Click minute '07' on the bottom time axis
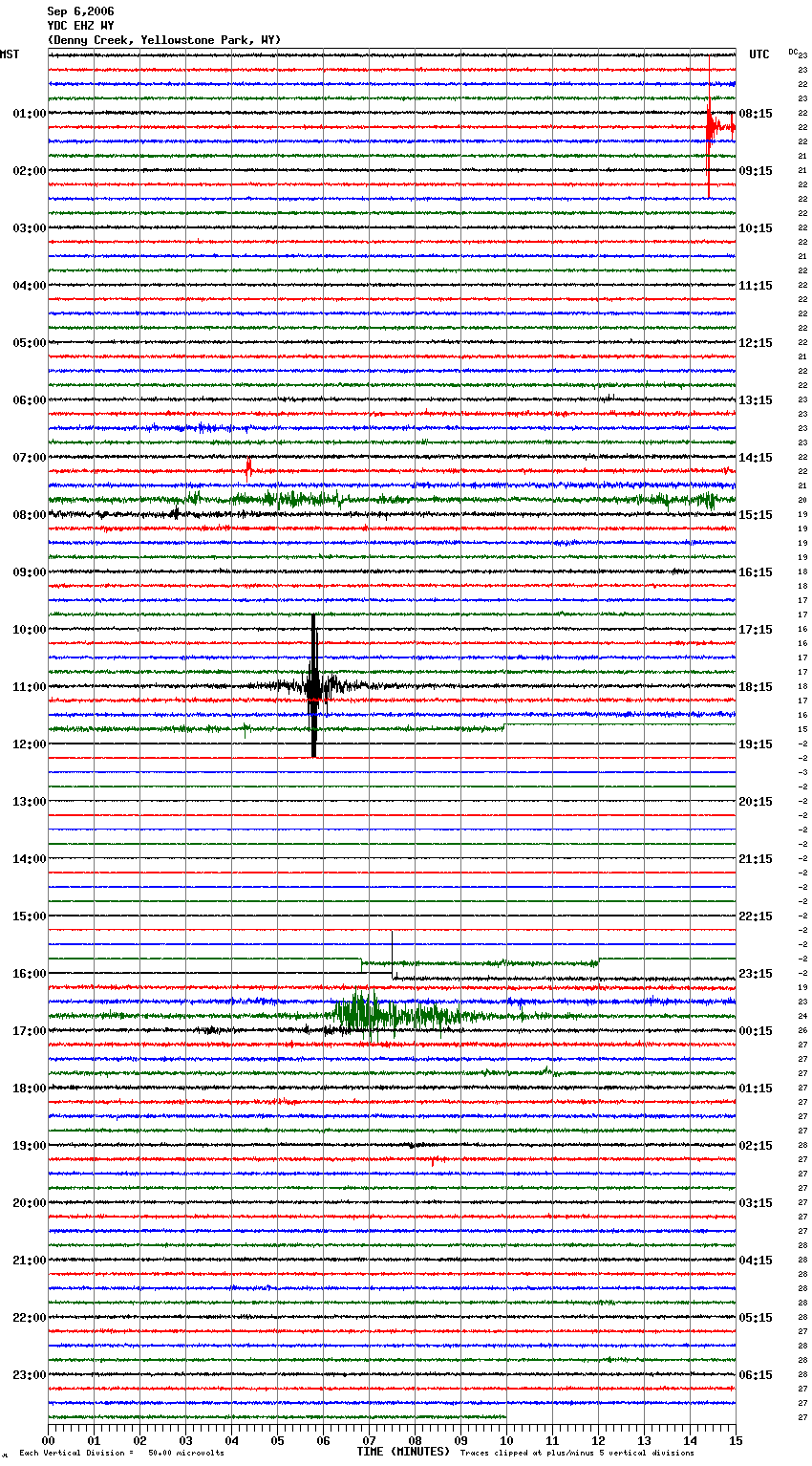 [x=369, y=1440]
